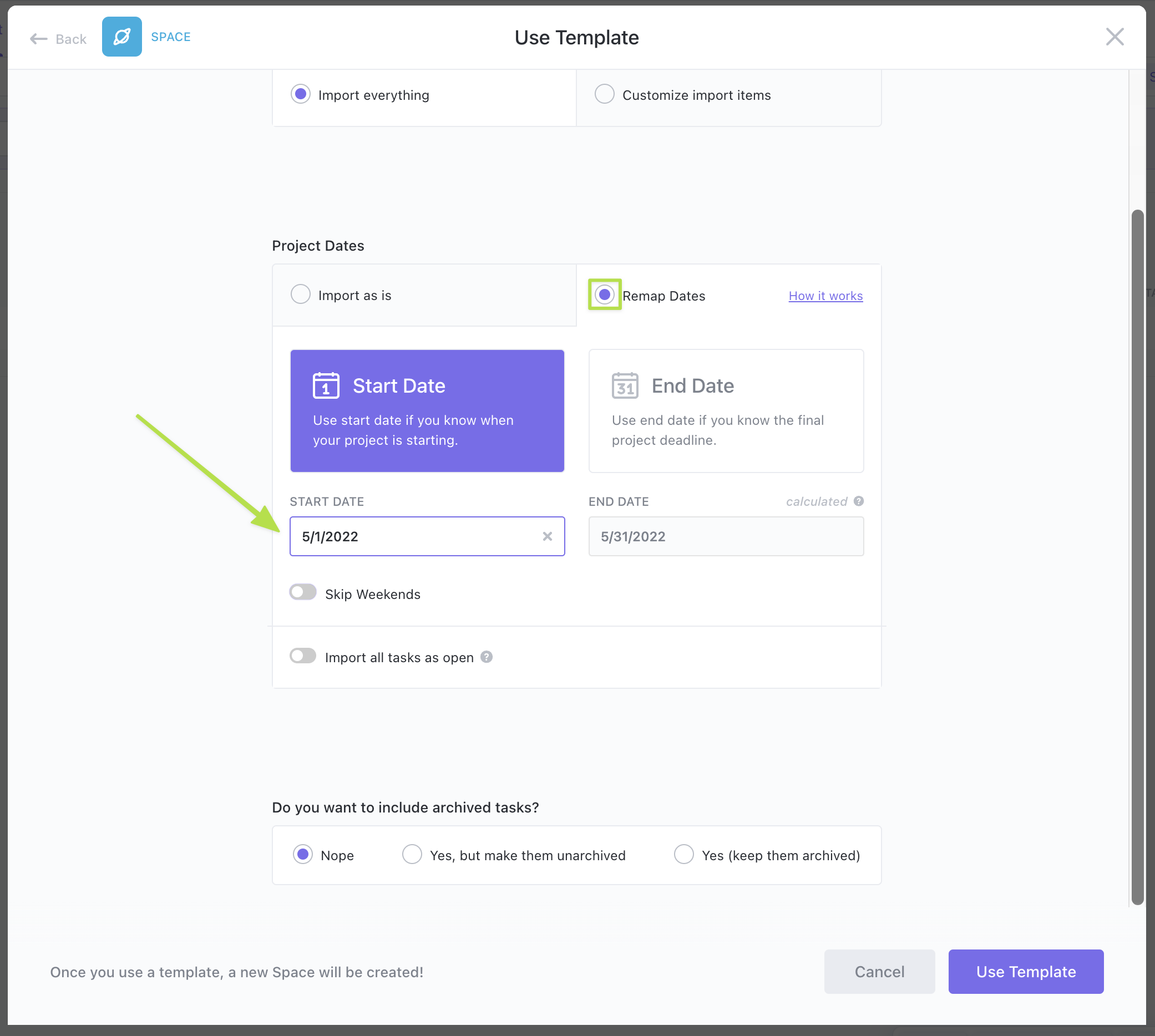
Task: Click the Start Date calendar icon
Action: (326, 385)
